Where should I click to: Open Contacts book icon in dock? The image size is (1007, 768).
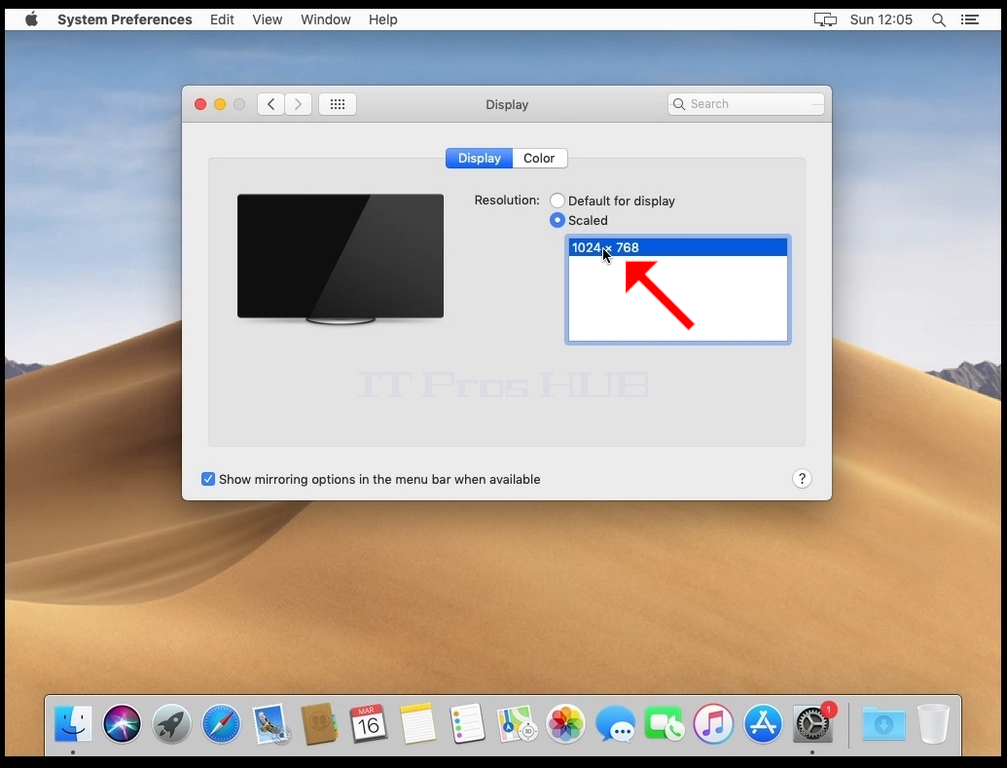(x=319, y=724)
